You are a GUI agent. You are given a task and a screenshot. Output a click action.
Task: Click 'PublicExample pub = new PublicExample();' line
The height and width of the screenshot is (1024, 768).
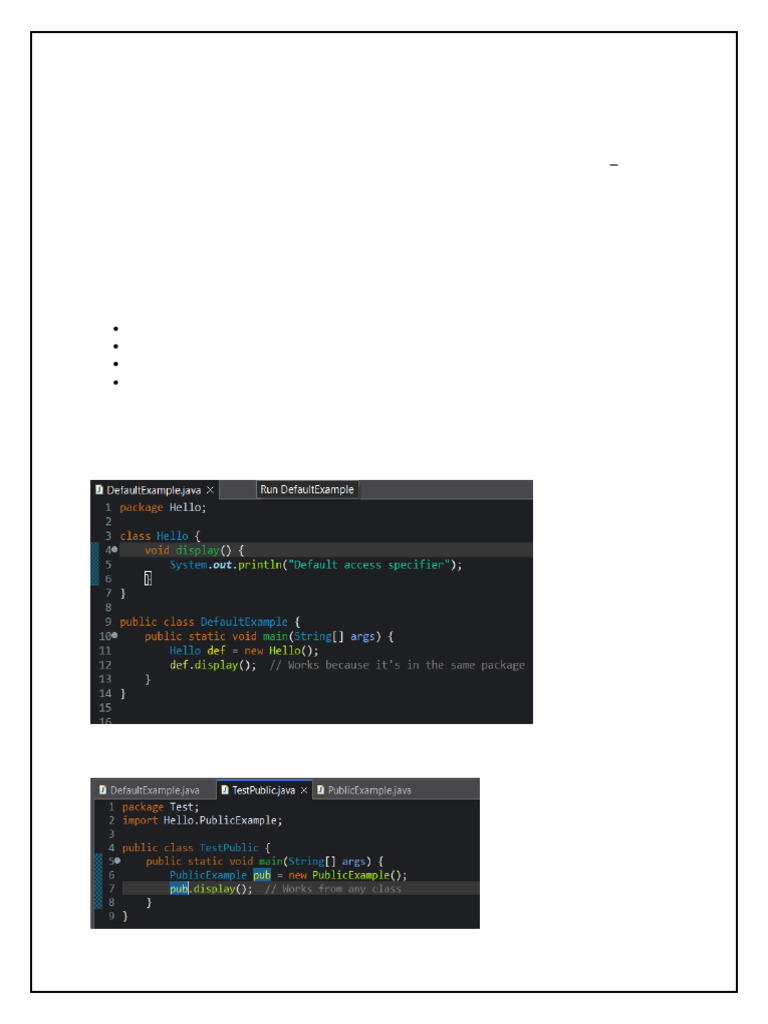(288, 875)
